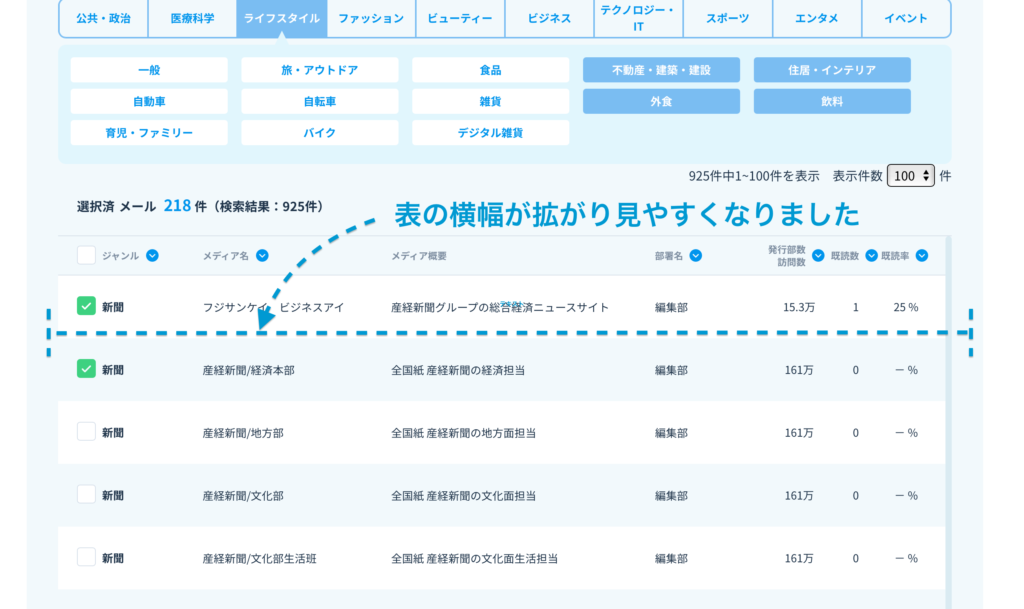Click the sort icon next to 発行部数 訪問数
The height and width of the screenshot is (609, 1024).
[818, 255]
